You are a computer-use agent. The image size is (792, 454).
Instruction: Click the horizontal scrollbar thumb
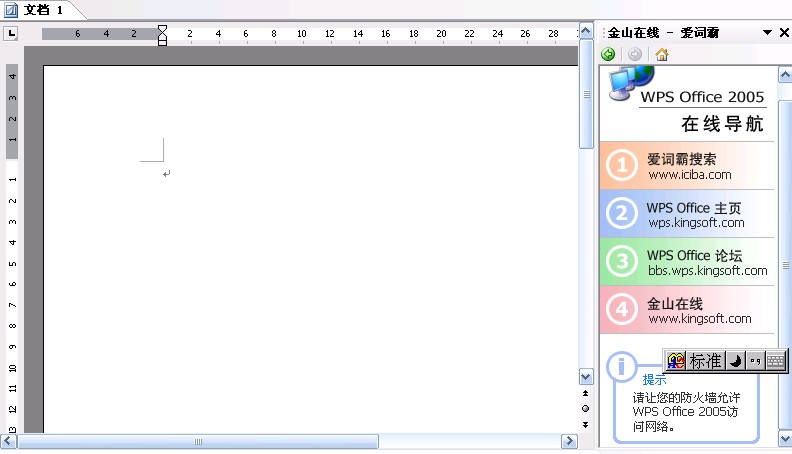point(198,441)
